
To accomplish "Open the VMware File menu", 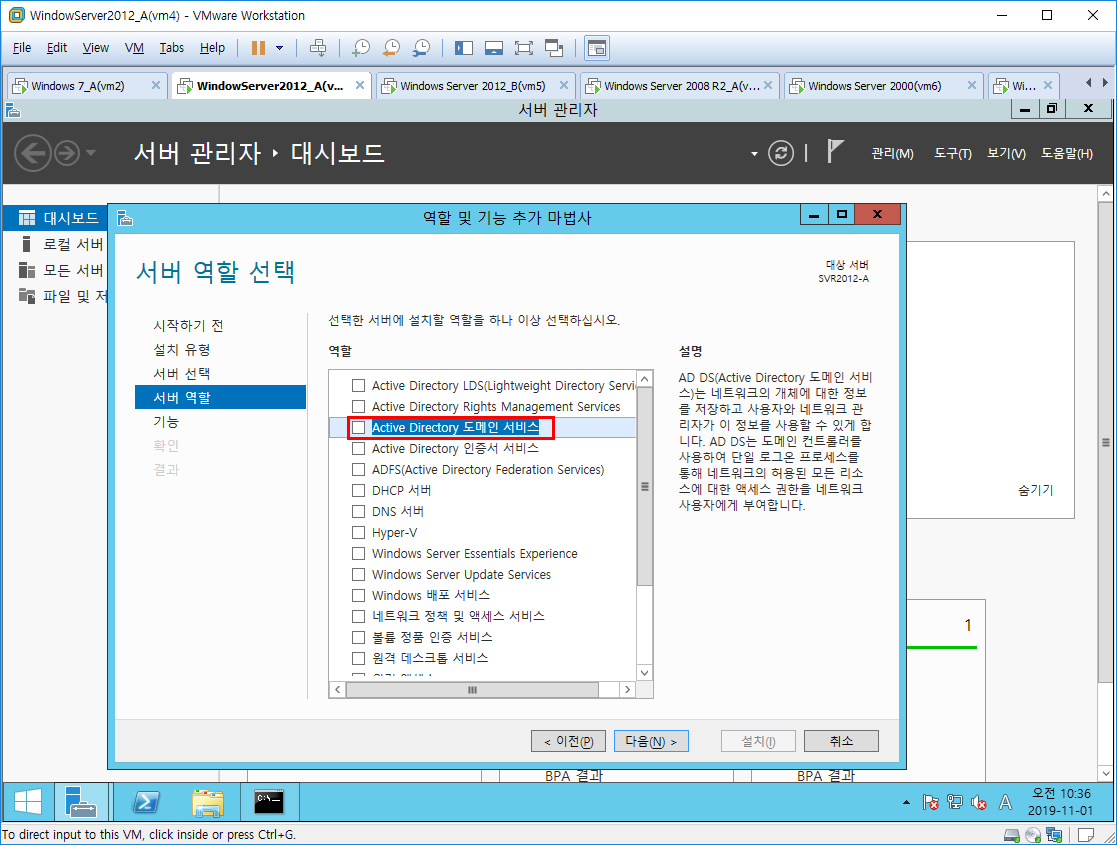I will (22, 48).
